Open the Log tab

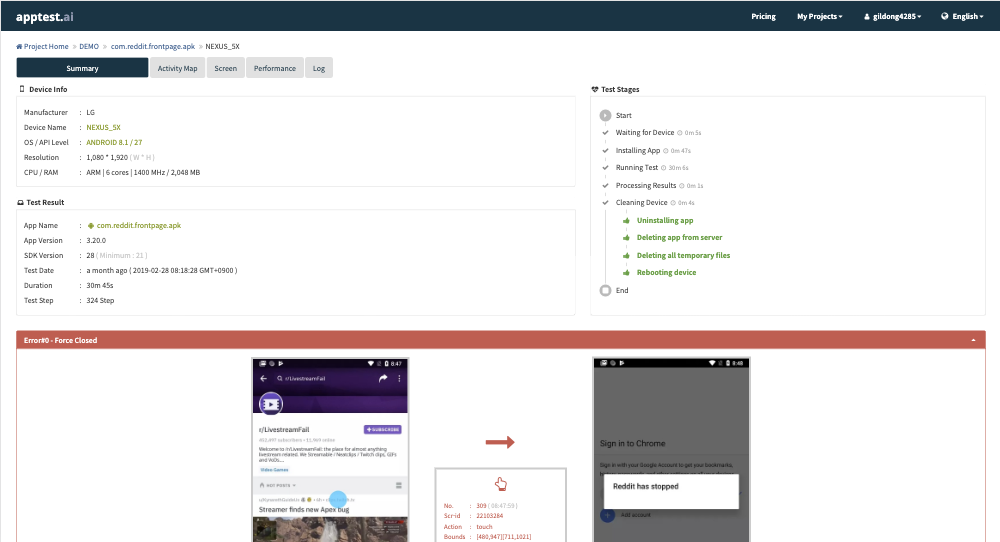pos(319,68)
